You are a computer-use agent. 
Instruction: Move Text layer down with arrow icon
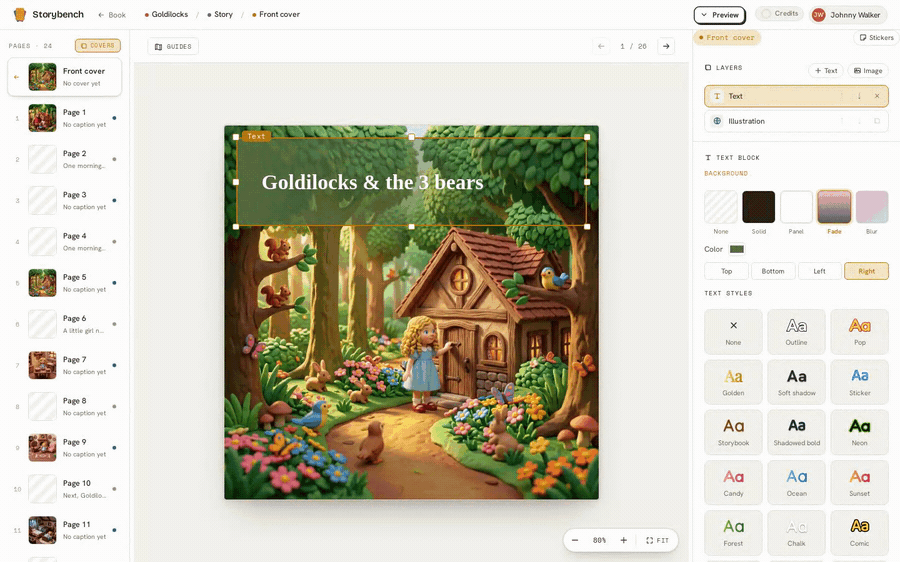(859, 96)
